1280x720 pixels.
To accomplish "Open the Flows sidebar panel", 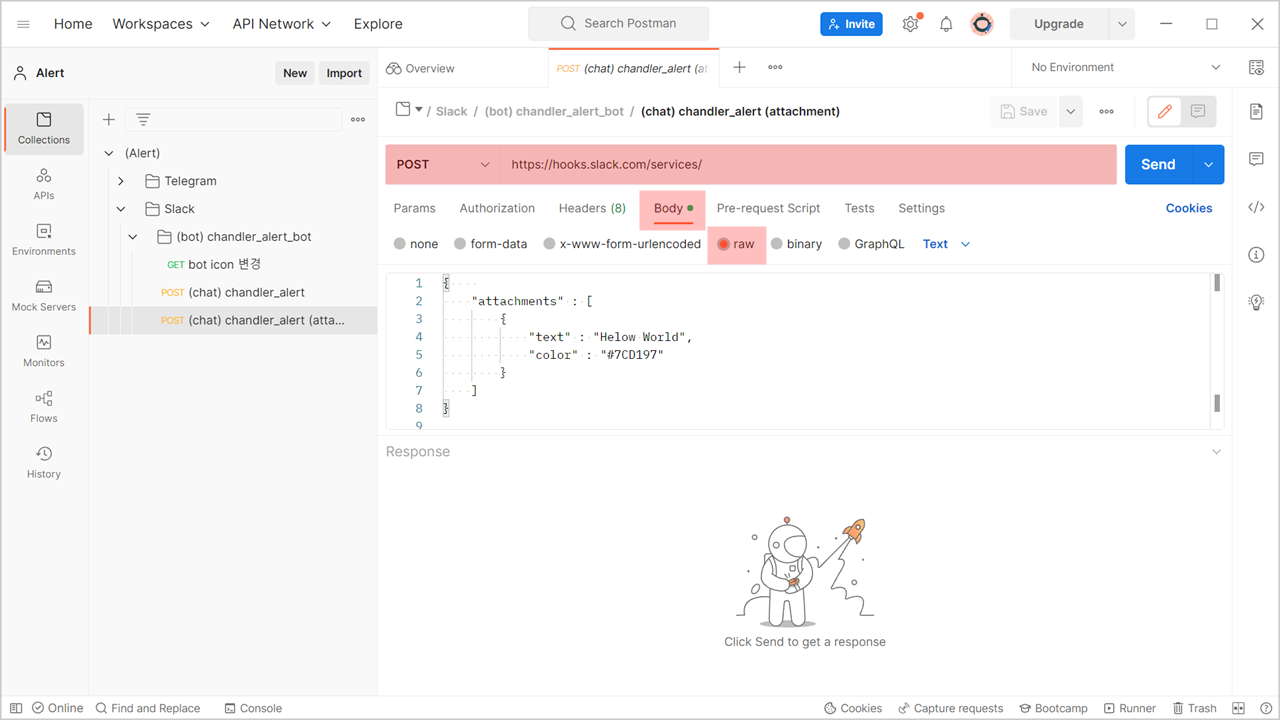I will 44,407.
